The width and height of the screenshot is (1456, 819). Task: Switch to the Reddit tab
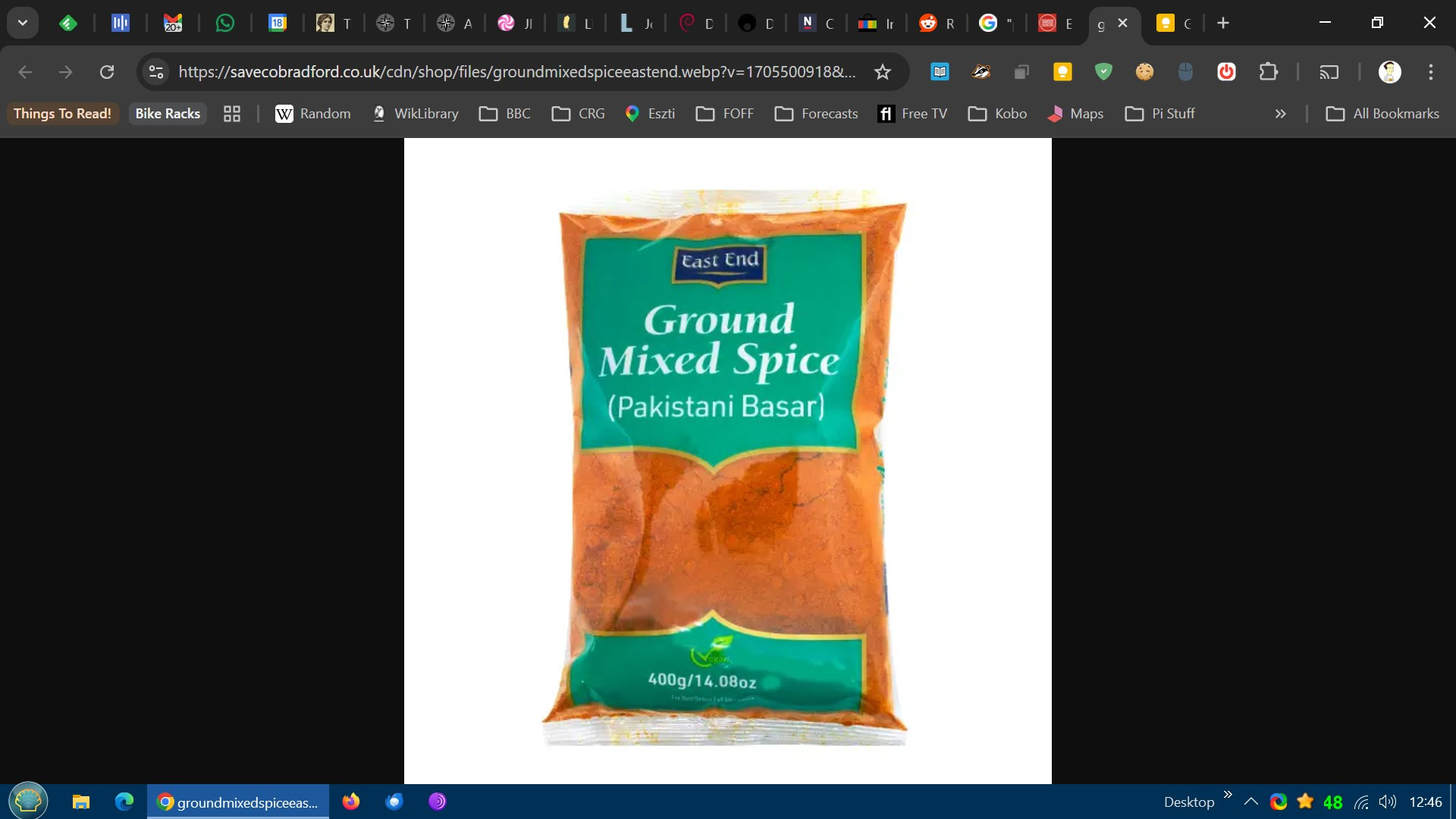tap(937, 24)
